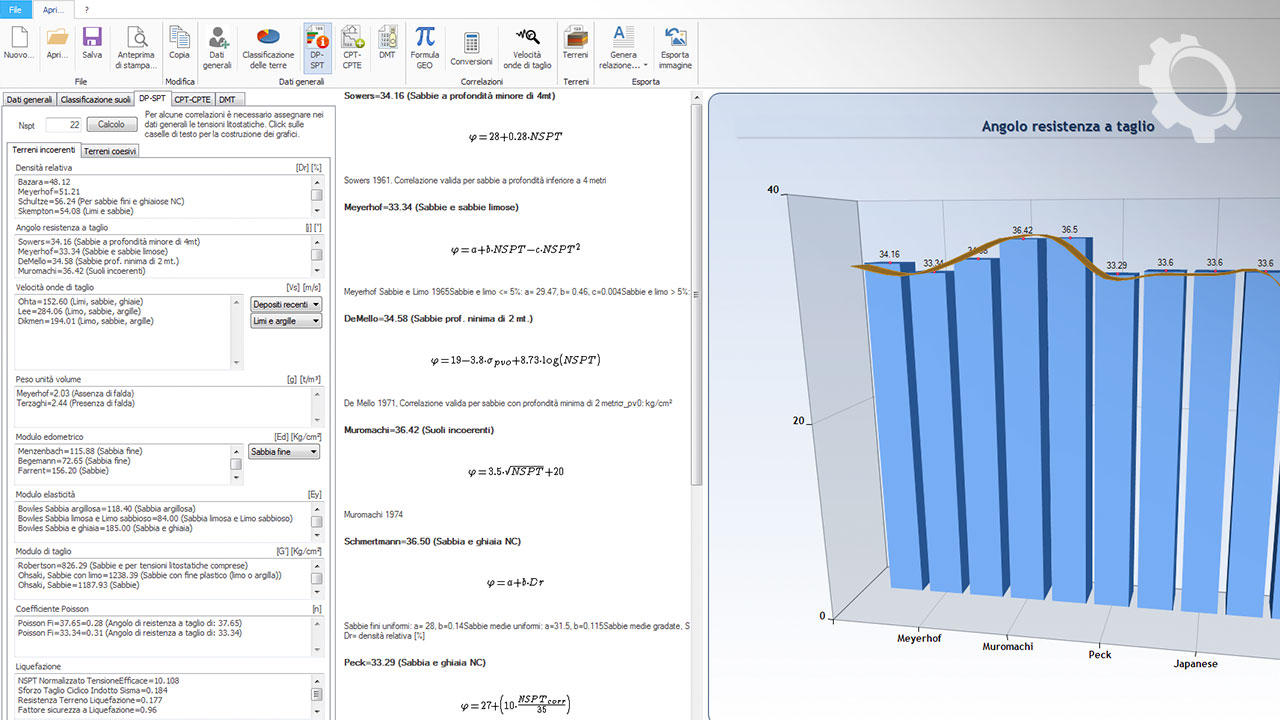
Task: Open the File menu
Action: (17, 9)
